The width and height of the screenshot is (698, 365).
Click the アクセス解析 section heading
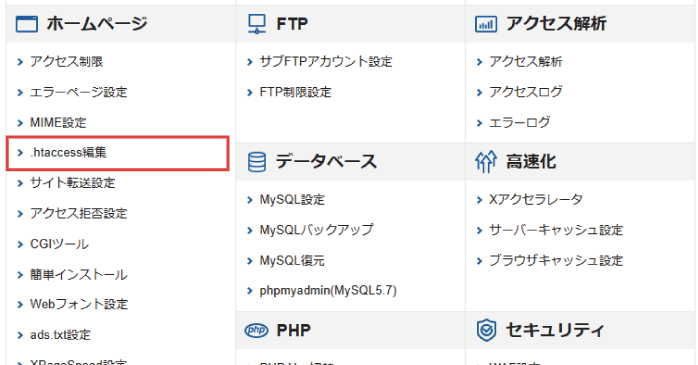(x=556, y=24)
